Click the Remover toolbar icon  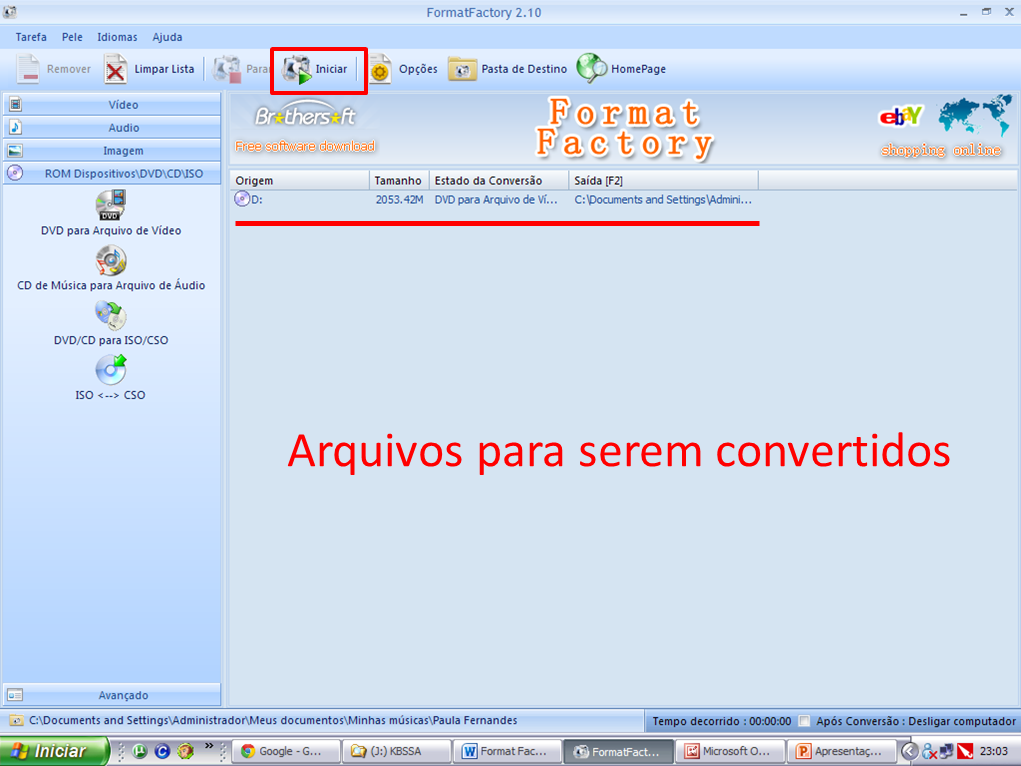coord(28,68)
